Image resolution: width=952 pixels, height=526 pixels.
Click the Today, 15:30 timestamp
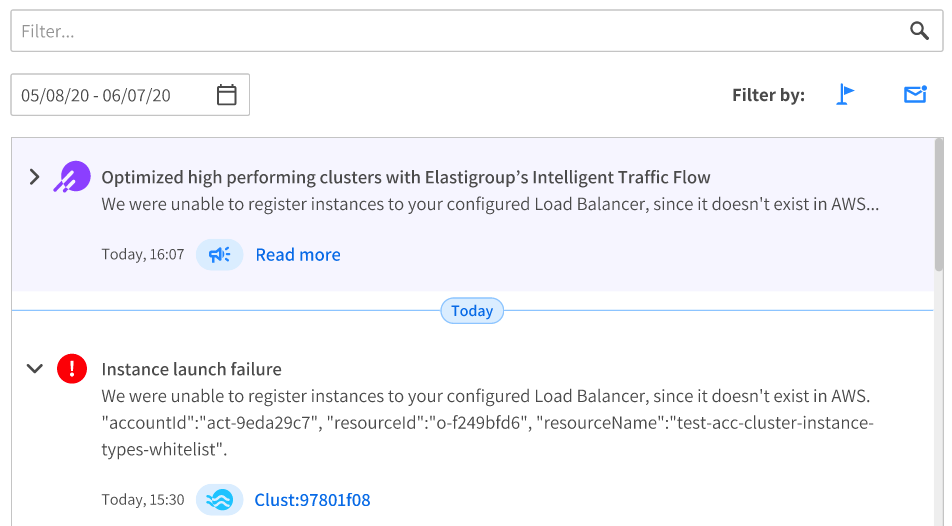[x=143, y=500]
